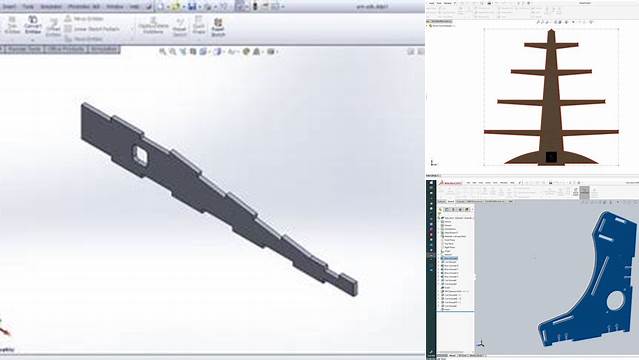Open the Edit Appearance sphere icon
The height and width of the screenshot is (360, 639).
pos(246,51)
